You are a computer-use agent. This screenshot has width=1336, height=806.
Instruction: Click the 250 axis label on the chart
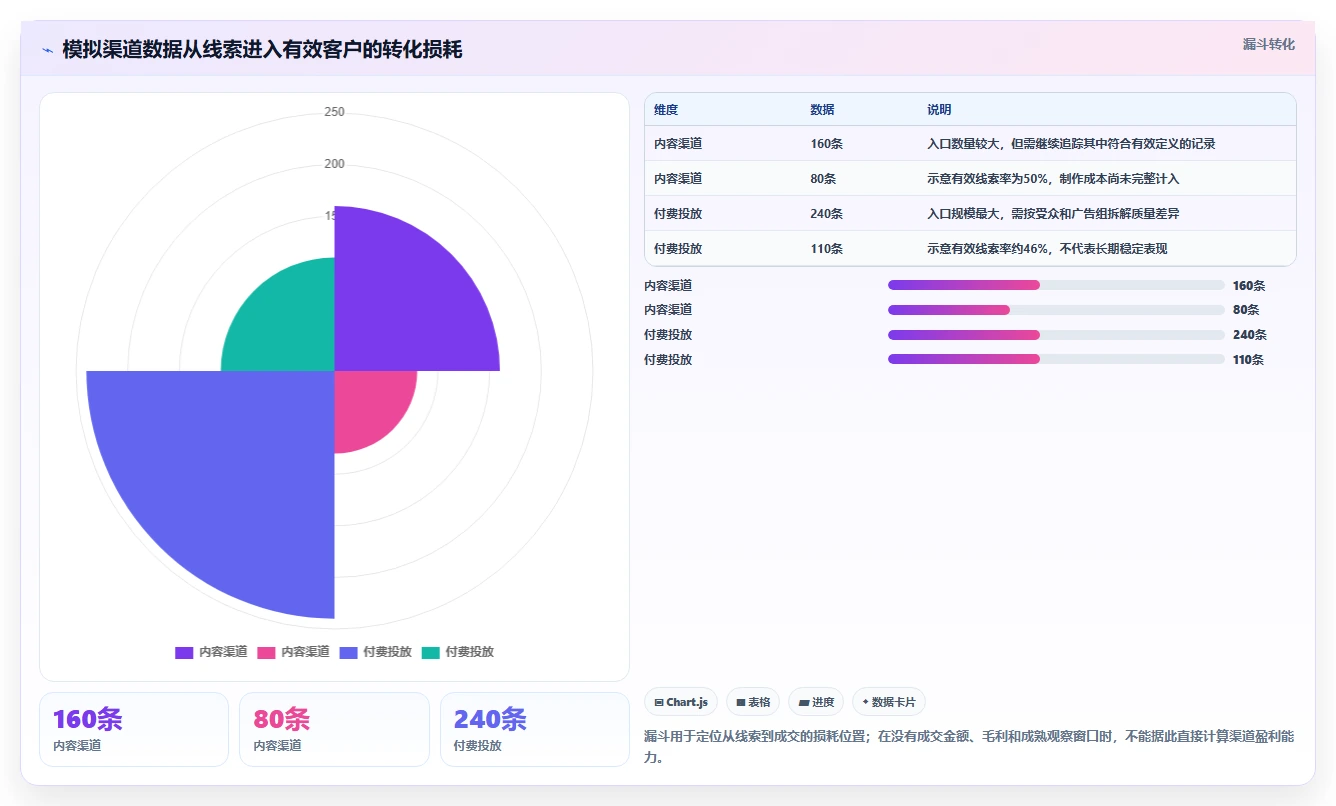[x=334, y=112]
